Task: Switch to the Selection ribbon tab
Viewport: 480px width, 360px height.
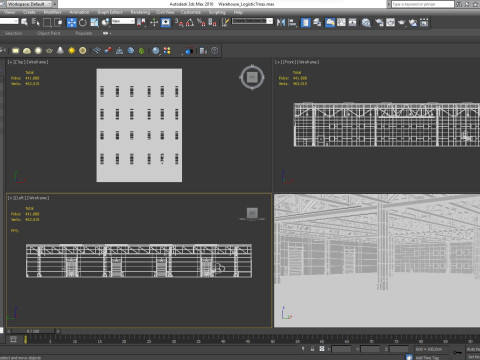Action: (x=13, y=33)
